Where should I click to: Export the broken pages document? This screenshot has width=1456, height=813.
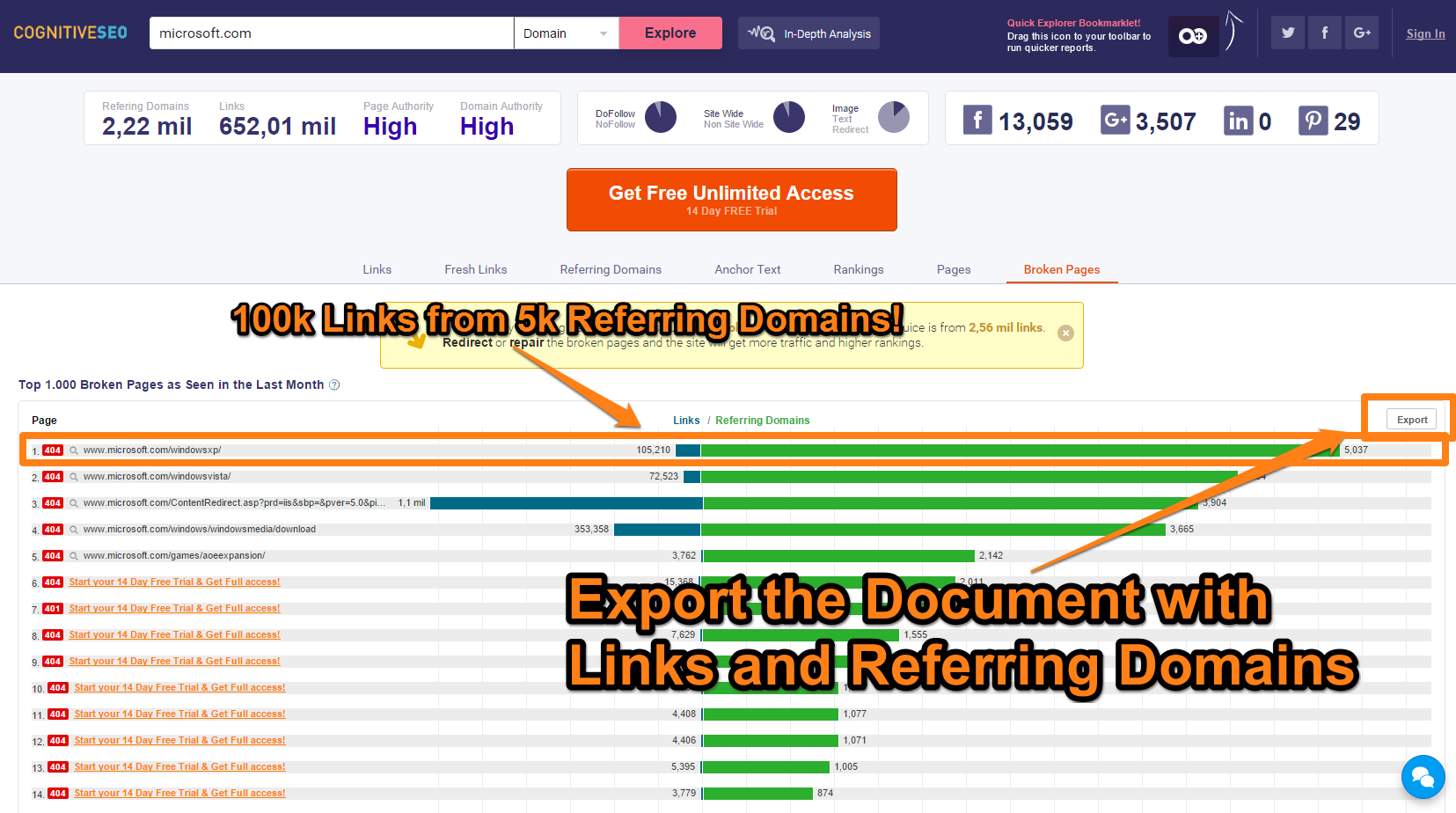point(1409,420)
